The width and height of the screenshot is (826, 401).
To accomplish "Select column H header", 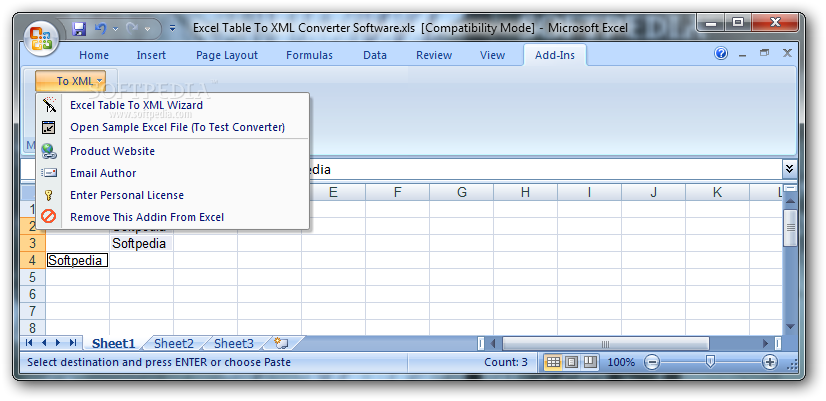I will (x=526, y=193).
